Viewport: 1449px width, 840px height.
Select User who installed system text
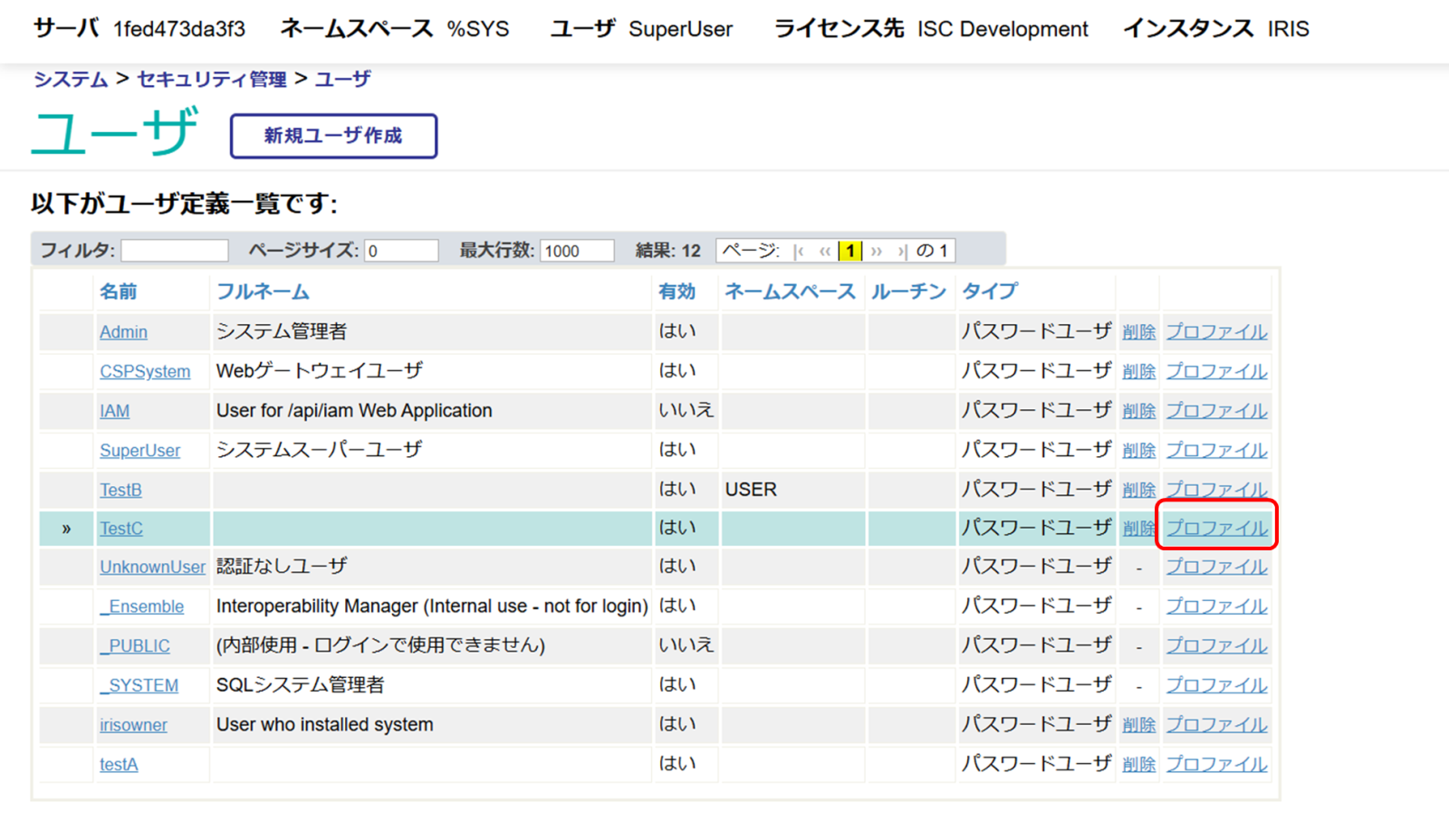click(x=325, y=725)
